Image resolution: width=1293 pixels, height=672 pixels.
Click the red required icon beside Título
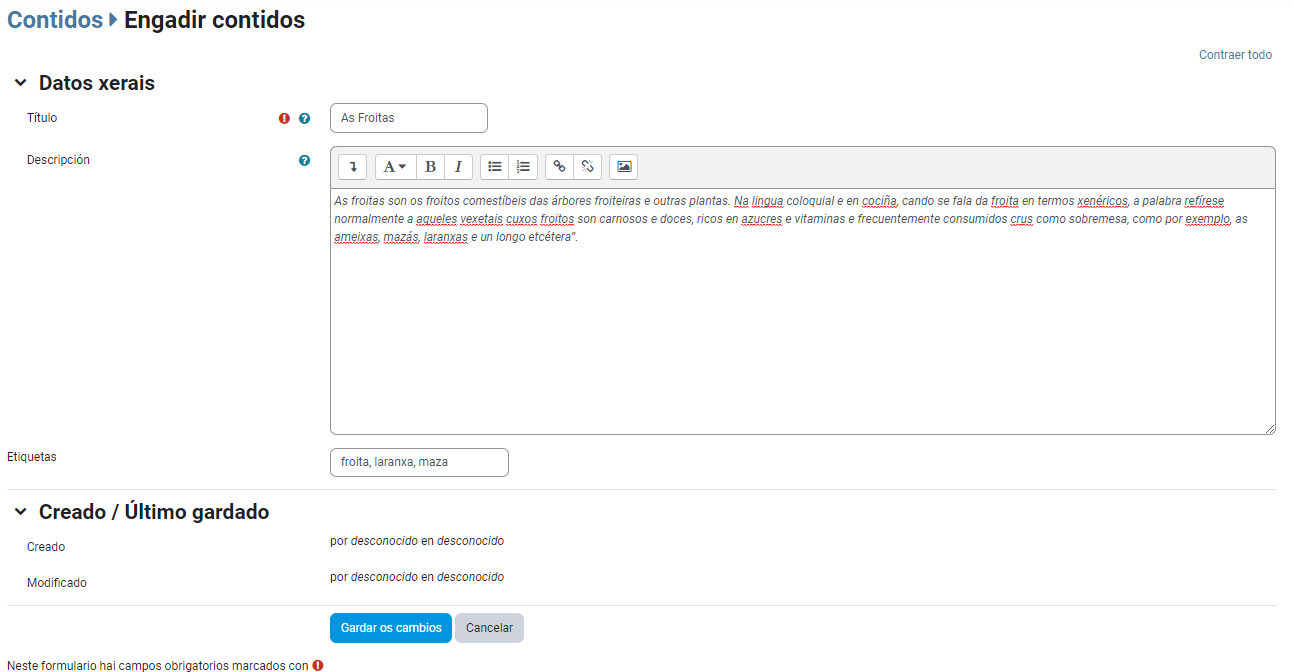coord(284,119)
